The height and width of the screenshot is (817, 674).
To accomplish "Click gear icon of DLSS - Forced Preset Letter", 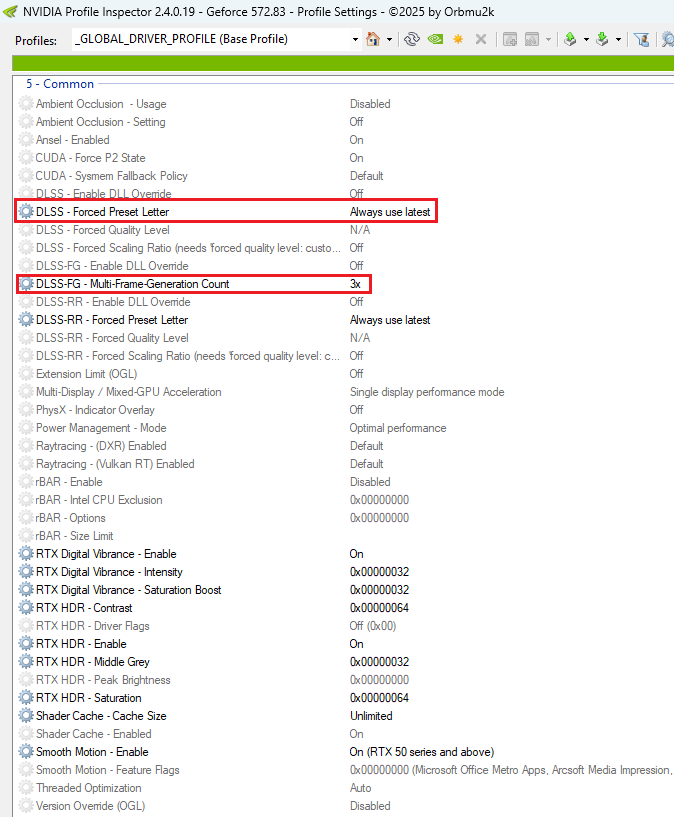I will [x=26, y=212].
